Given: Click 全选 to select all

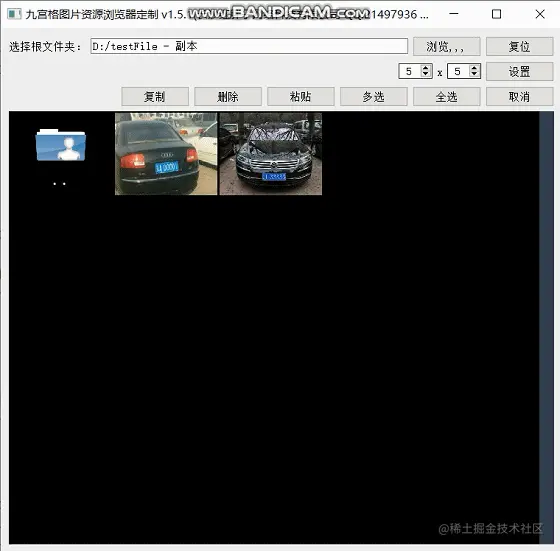Looking at the screenshot, I should point(446,96).
